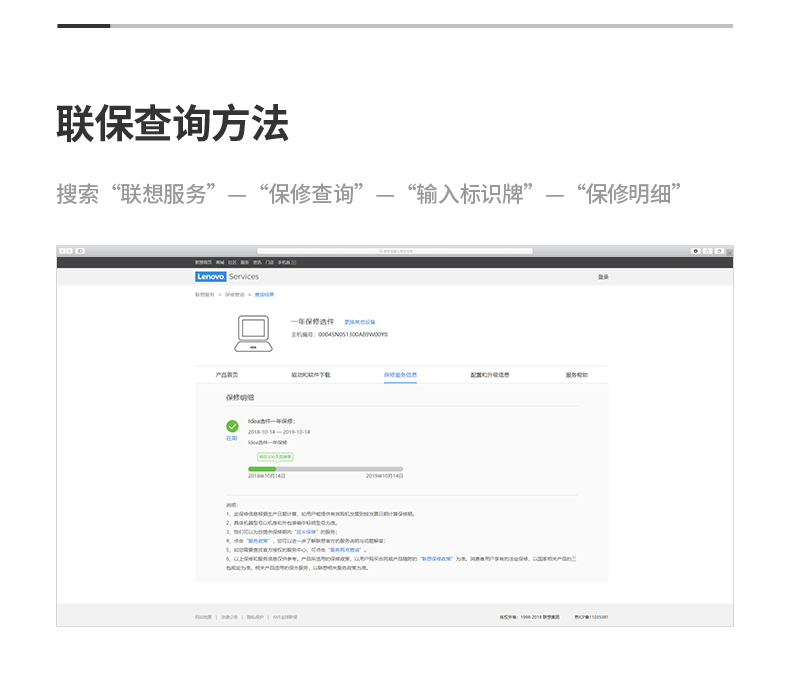The height and width of the screenshot is (680, 790).
Task: Click the browser show-tabs icon
Action: pos(719,251)
